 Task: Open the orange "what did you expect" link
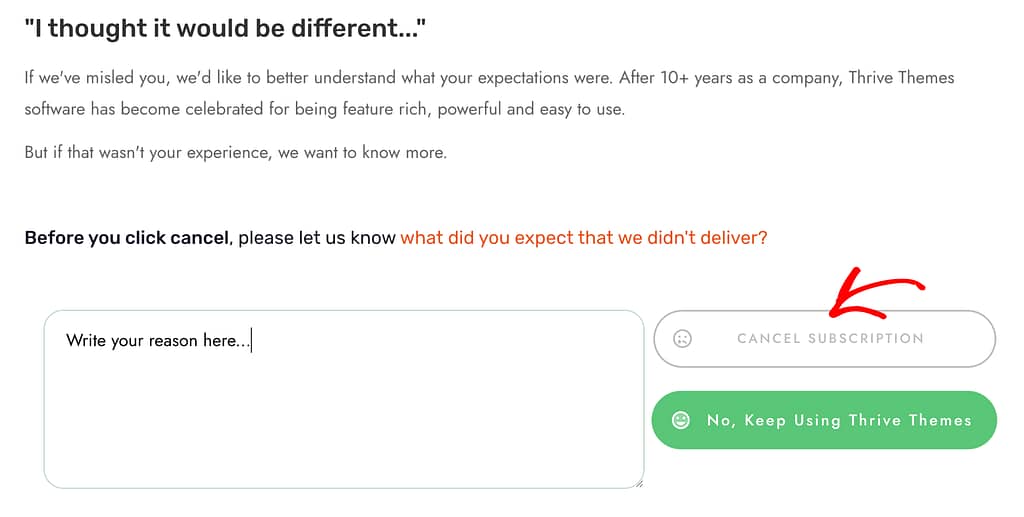coord(583,238)
